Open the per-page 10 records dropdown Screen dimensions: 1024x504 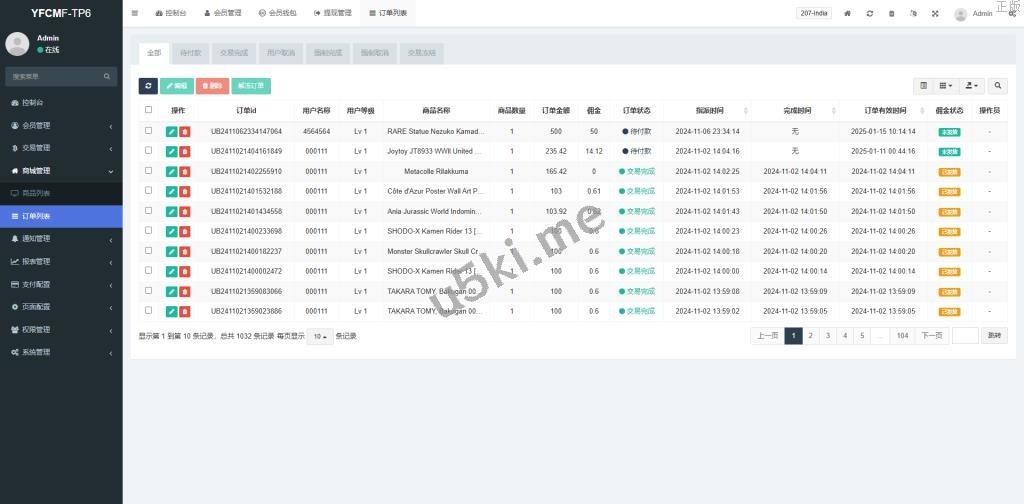[320, 336]
